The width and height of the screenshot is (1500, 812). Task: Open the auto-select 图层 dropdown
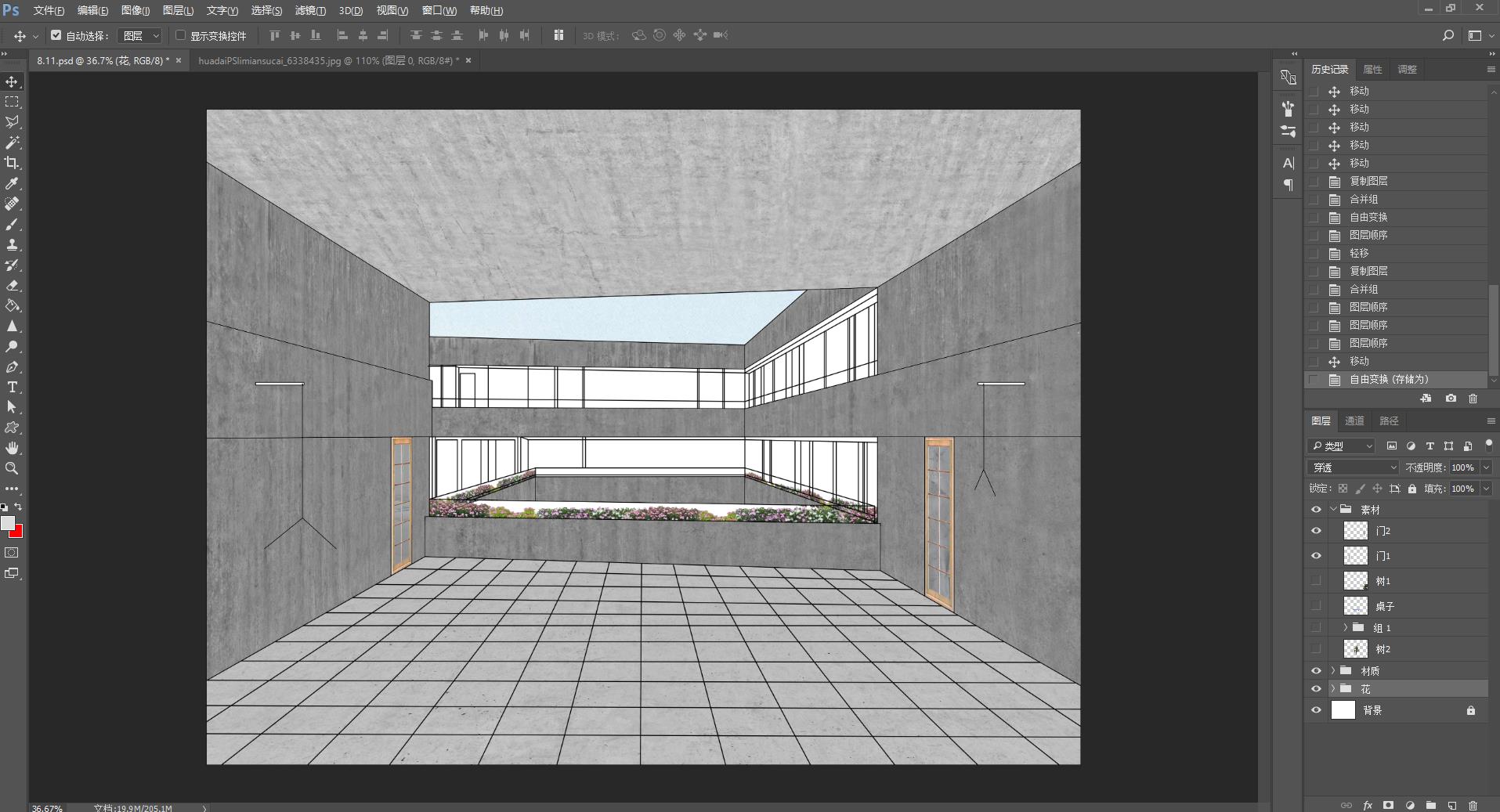[140, 35]
